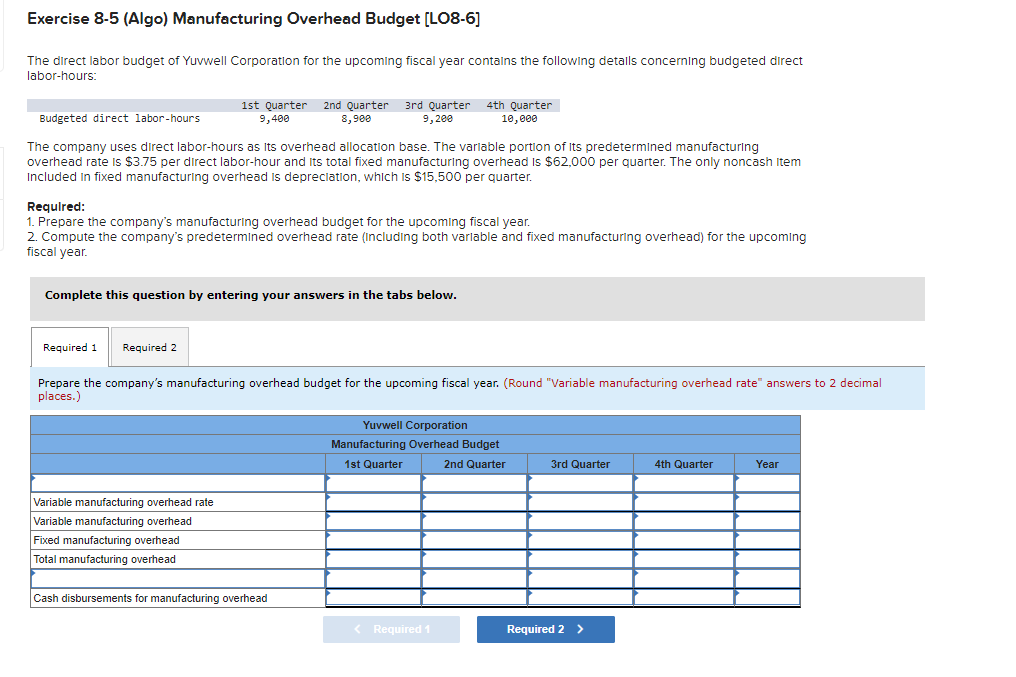
Task: Select 3rd Quarter cell in row above Cash disbursements
Action: tap(581, 578)
